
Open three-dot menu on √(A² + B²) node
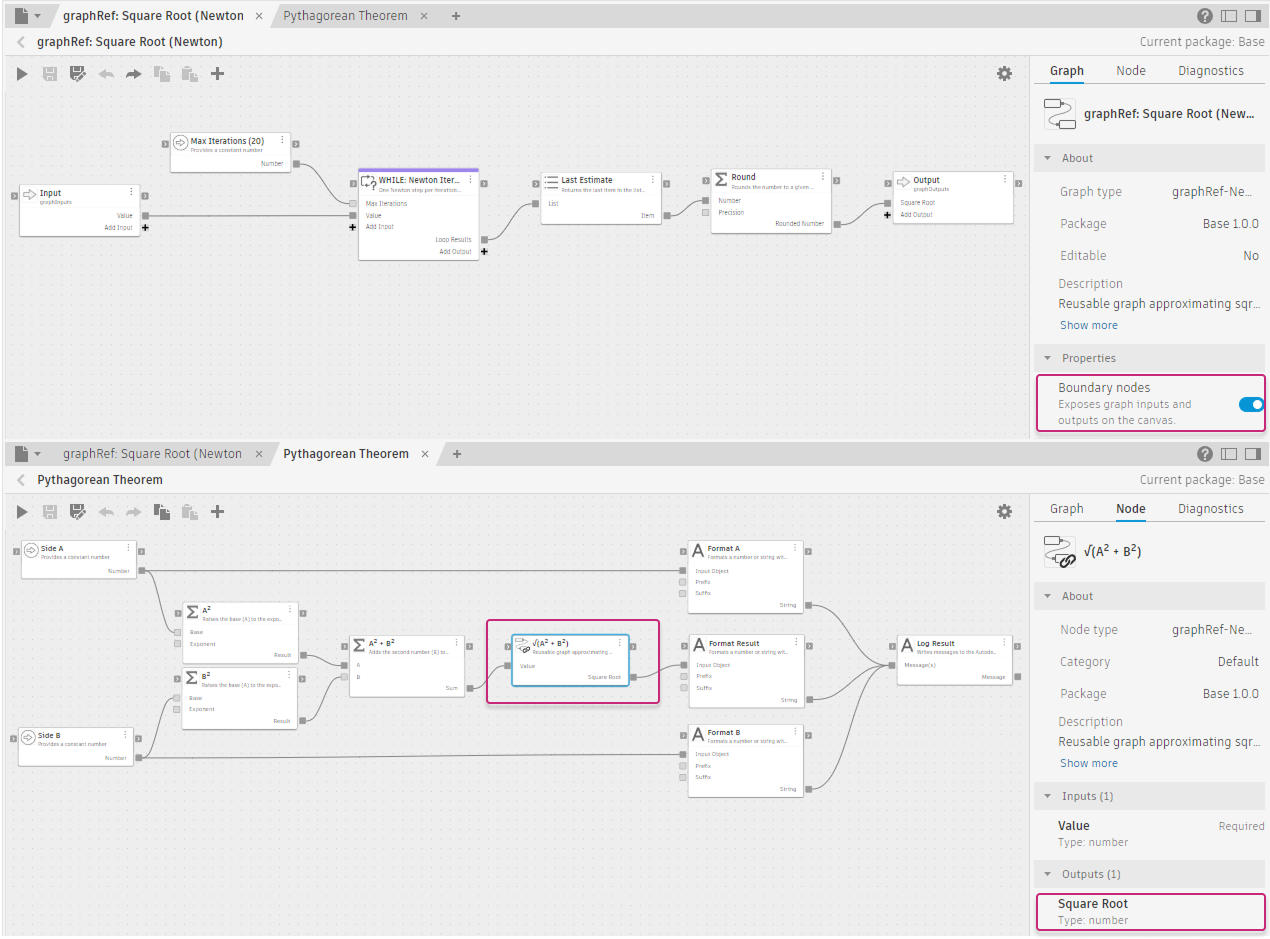tap(621, 643)
